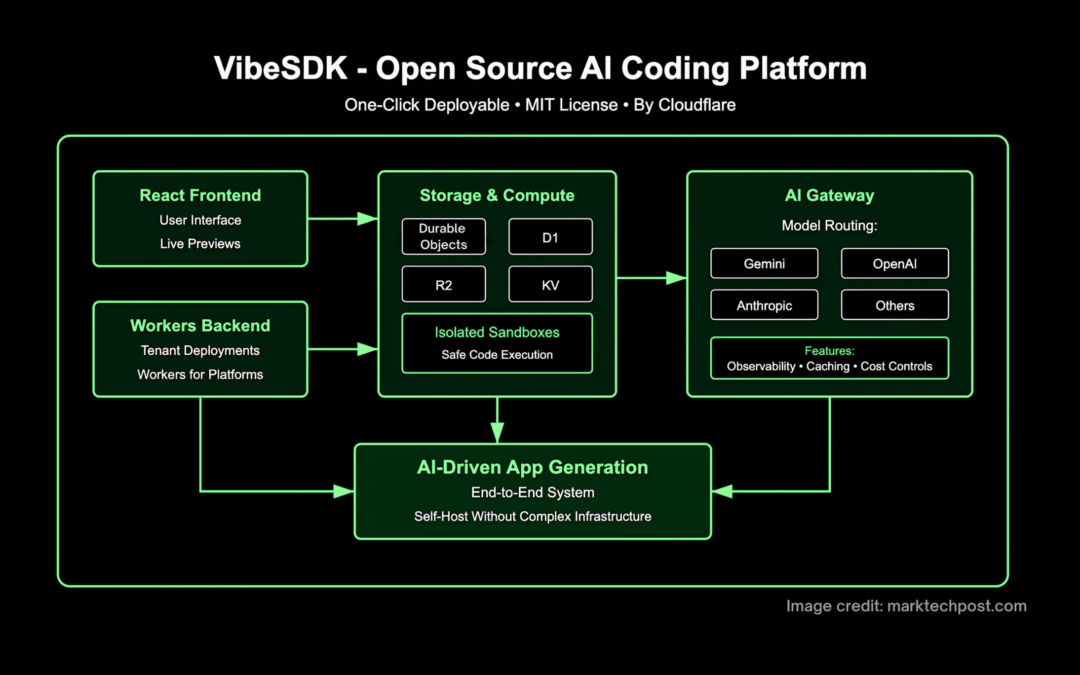Select the "Tenant Deployments" text
Screen dimensions: 1080x675
coord(200,350)
